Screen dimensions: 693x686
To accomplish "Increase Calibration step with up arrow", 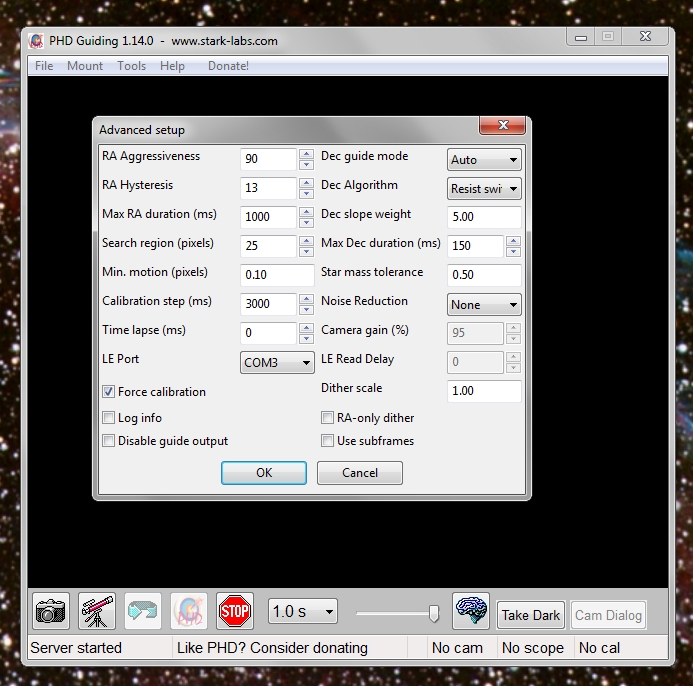I will [x=306, y=299].
